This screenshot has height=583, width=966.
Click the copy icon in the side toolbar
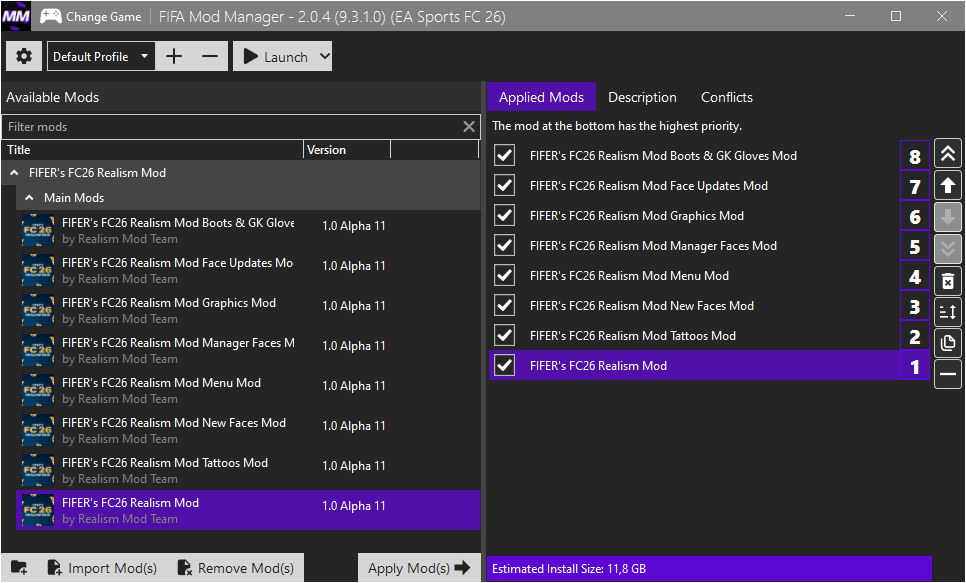[948, 343]
